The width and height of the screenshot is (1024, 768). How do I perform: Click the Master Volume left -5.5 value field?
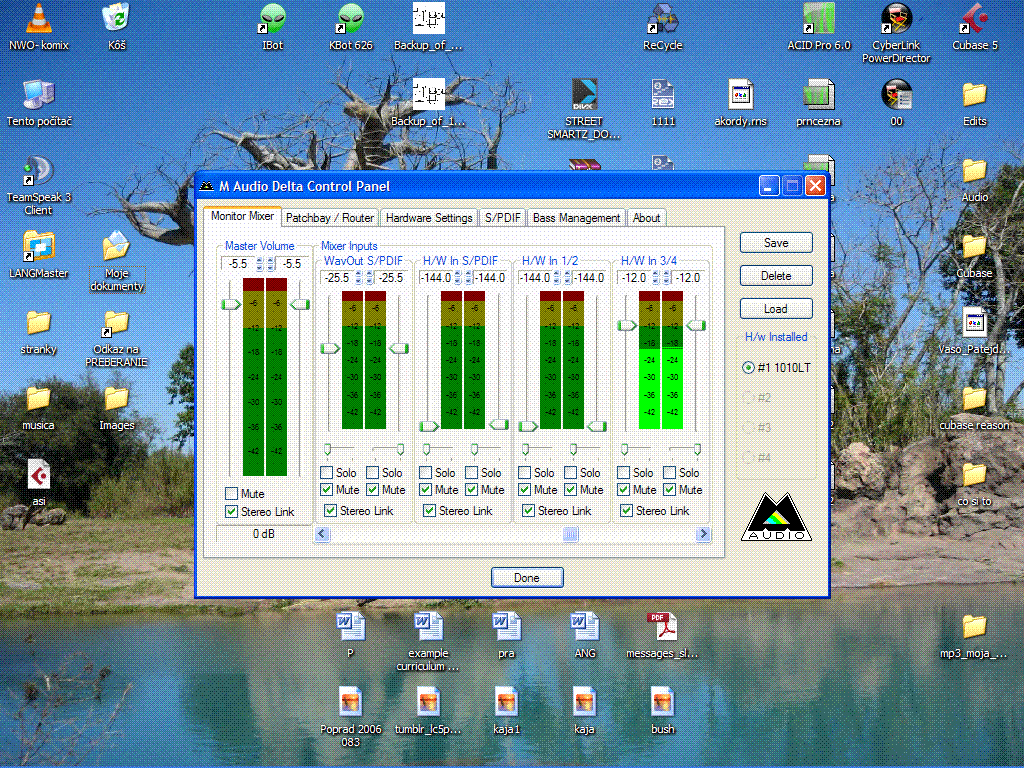238,264
